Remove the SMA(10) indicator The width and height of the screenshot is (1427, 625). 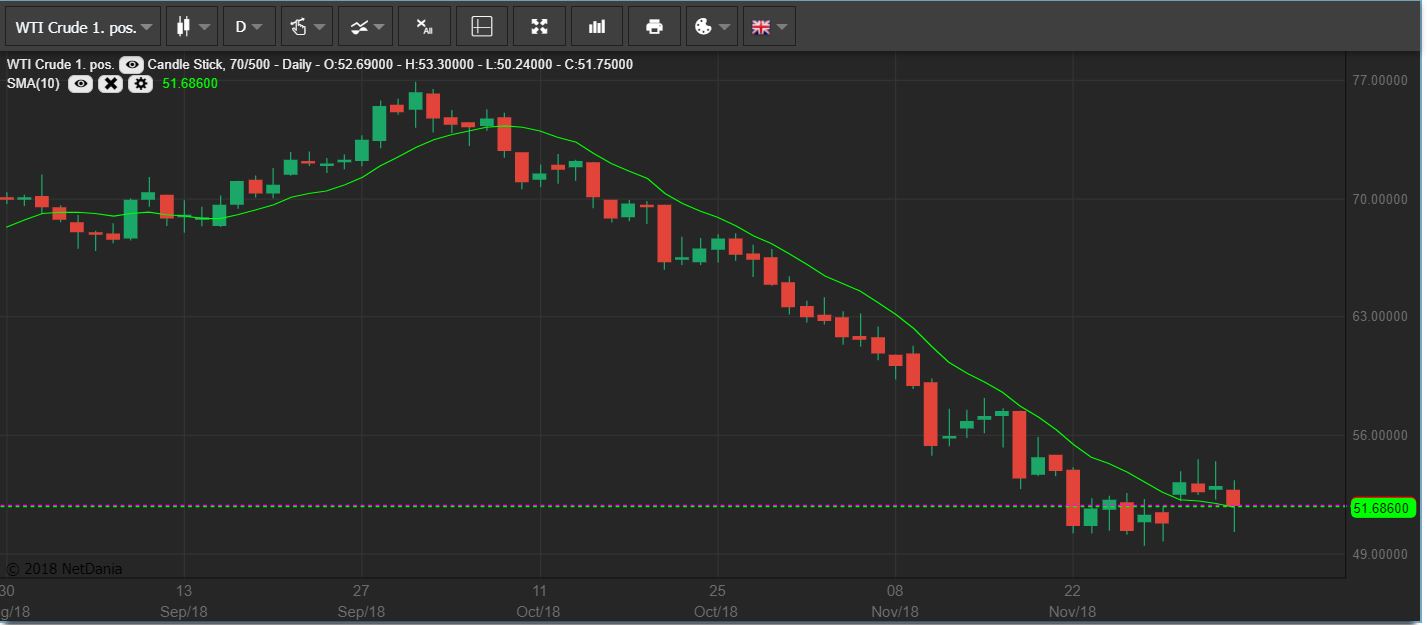110,84
